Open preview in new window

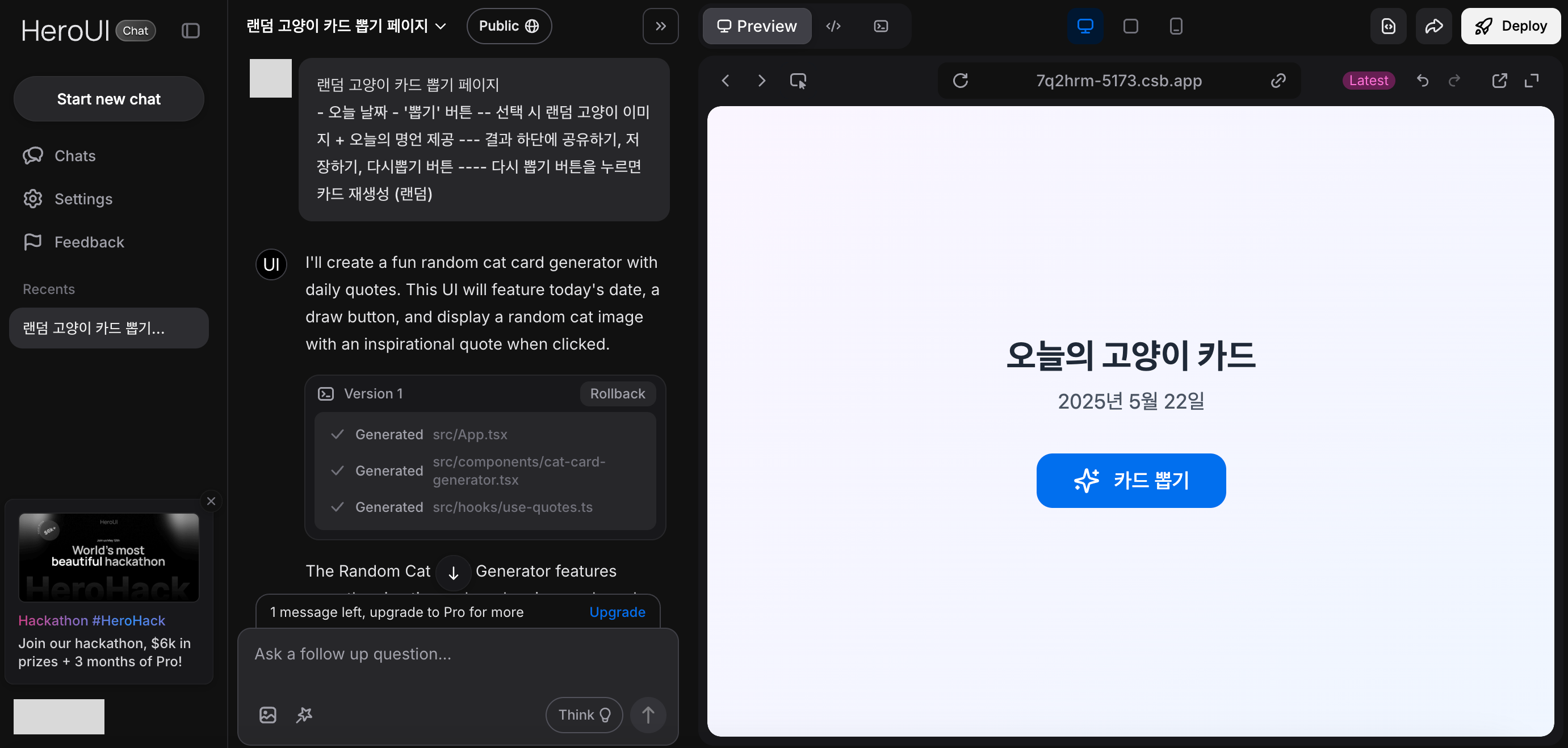point(1499,81)
